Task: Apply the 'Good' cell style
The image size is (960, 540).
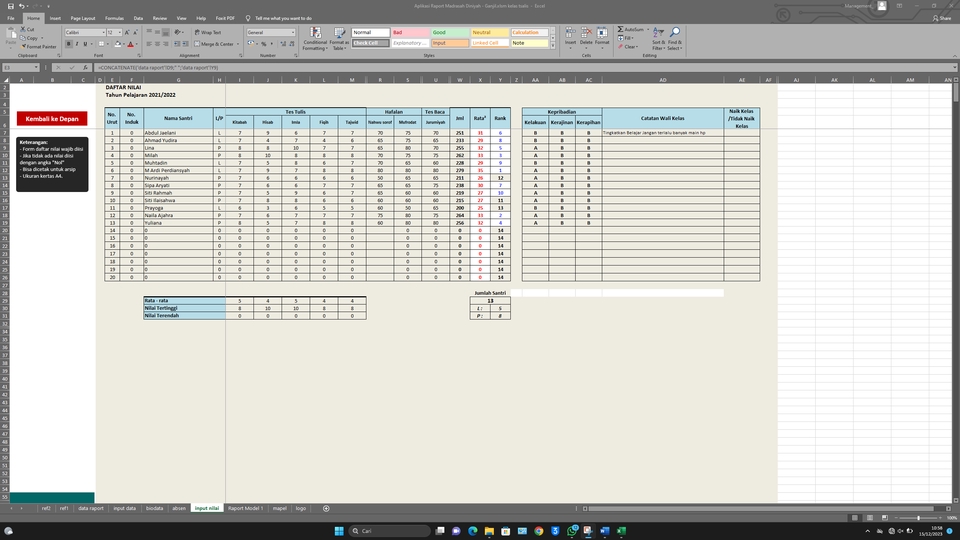Action: coord(450,32)
